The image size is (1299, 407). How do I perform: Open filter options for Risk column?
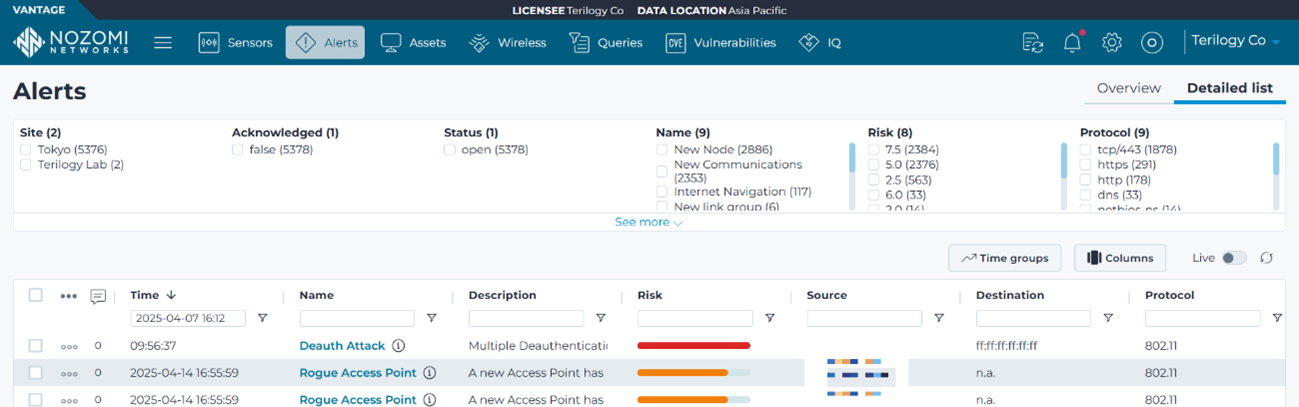click(x=770, y=318)
